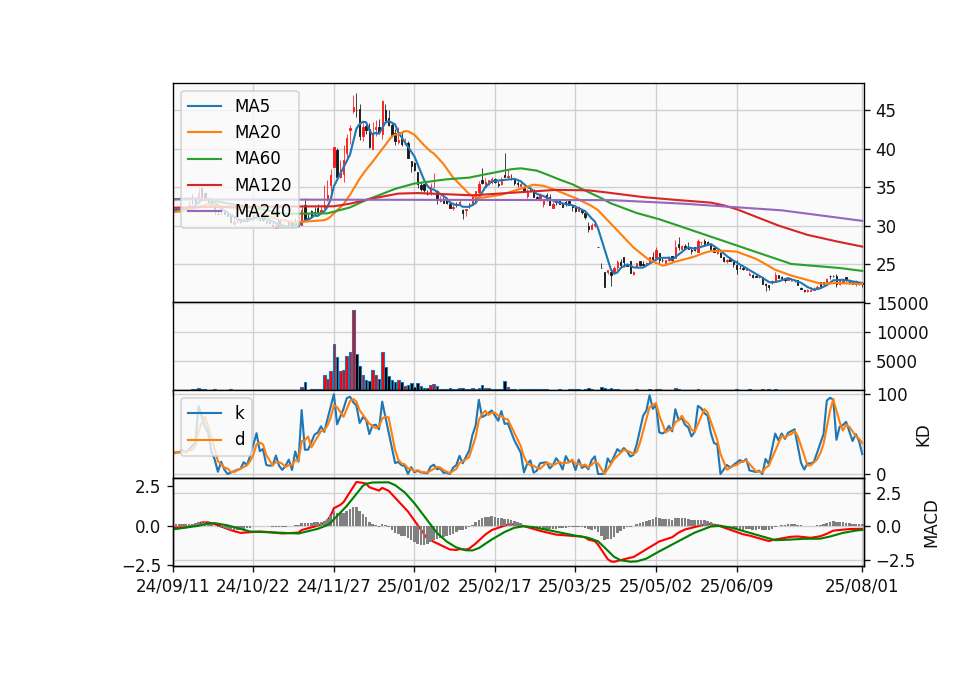960x690 pixels.
Task: Click the KD axis title
Action: [x=923, y=435]
